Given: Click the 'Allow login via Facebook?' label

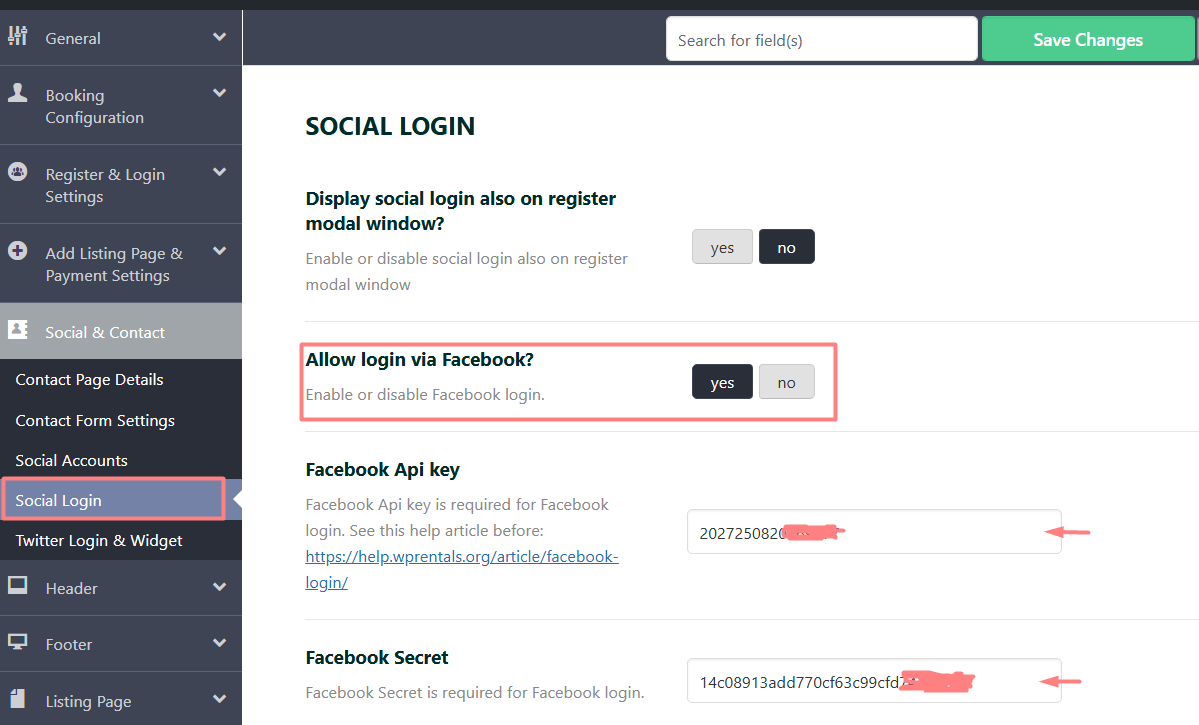Looking at the screenshot, I should click(420, 359).
